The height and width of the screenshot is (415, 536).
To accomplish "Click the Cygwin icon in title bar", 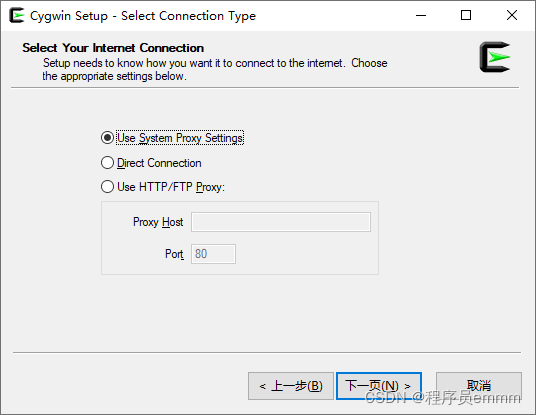I will coord(16,15).
